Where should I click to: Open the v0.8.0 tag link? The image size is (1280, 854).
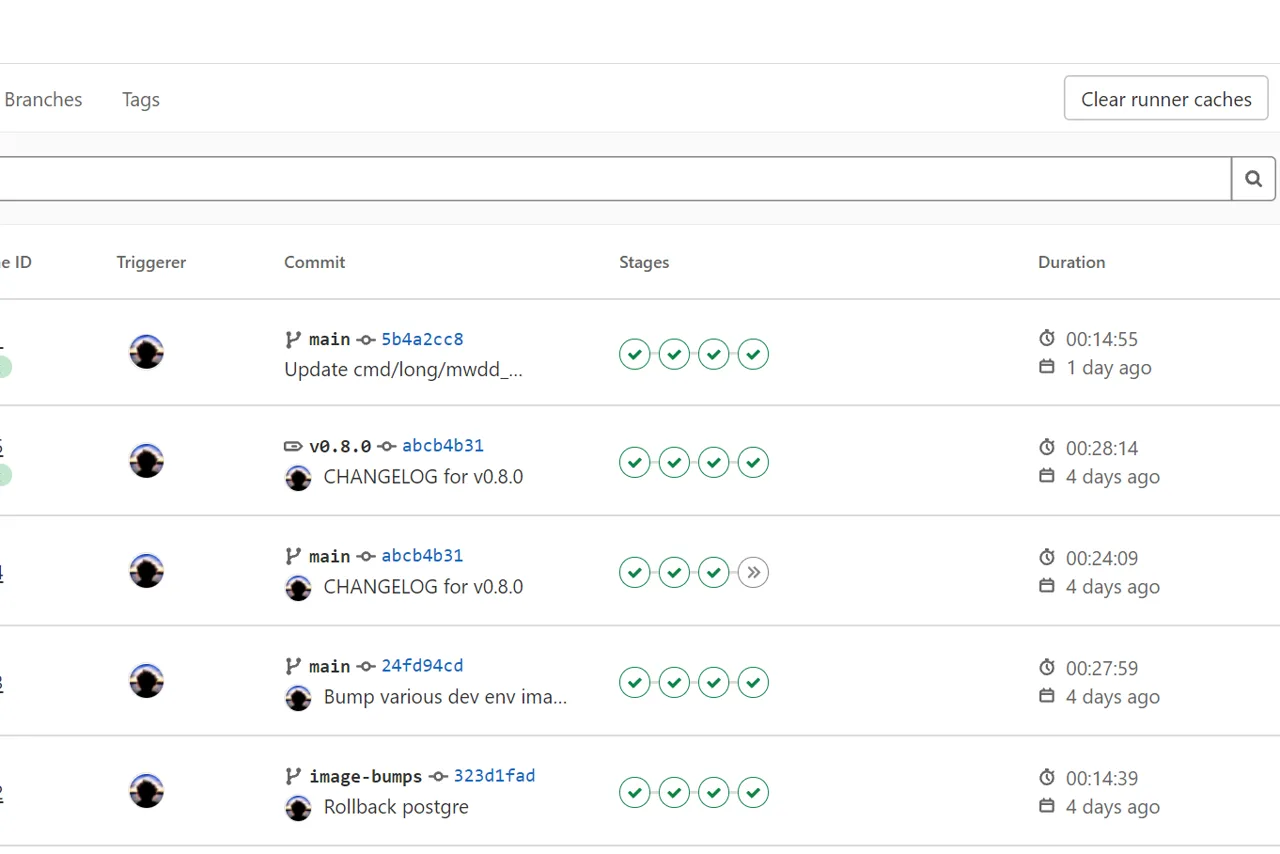point(340,446)
